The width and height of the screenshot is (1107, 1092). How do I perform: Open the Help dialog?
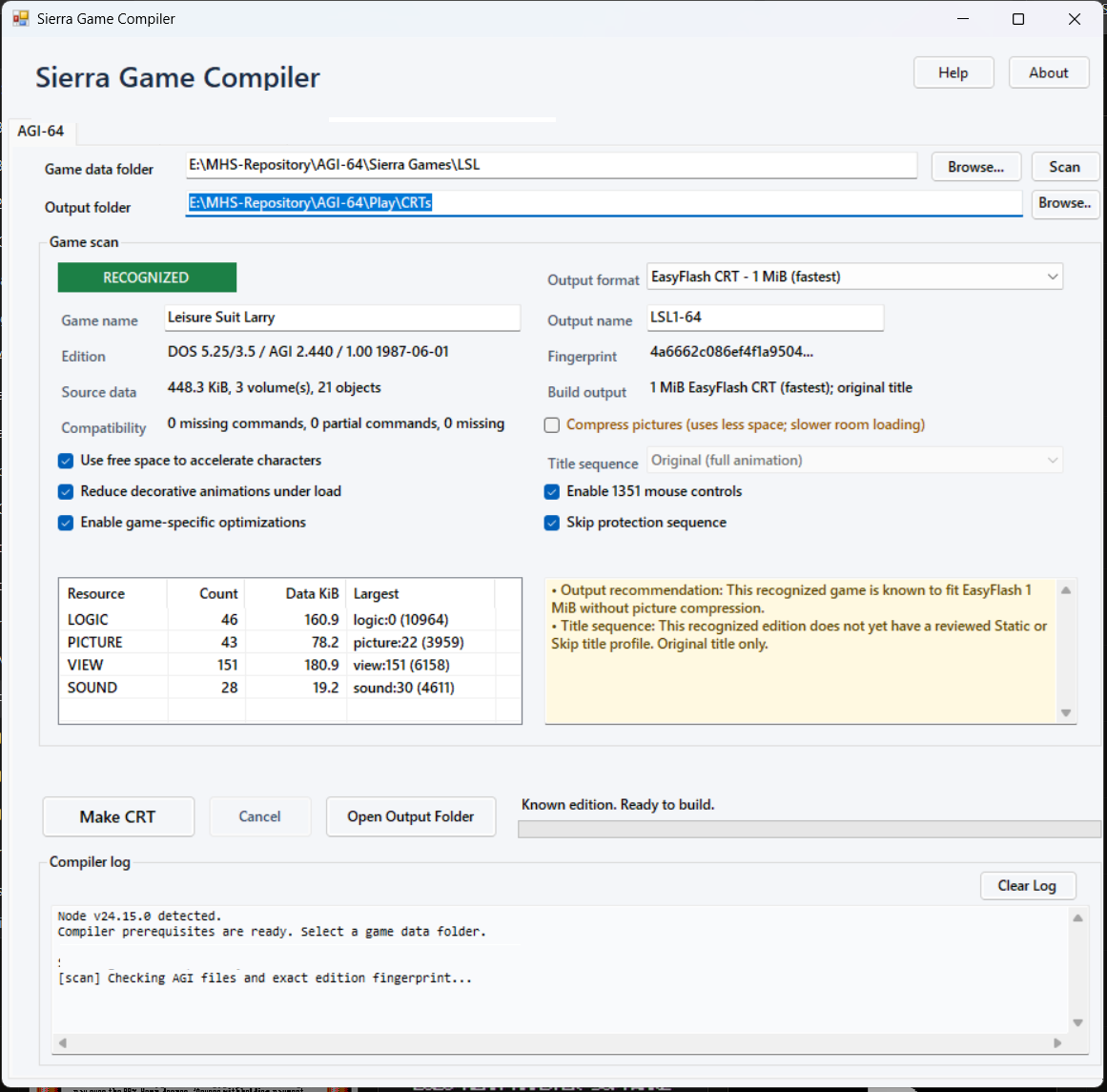coord(953,72)
